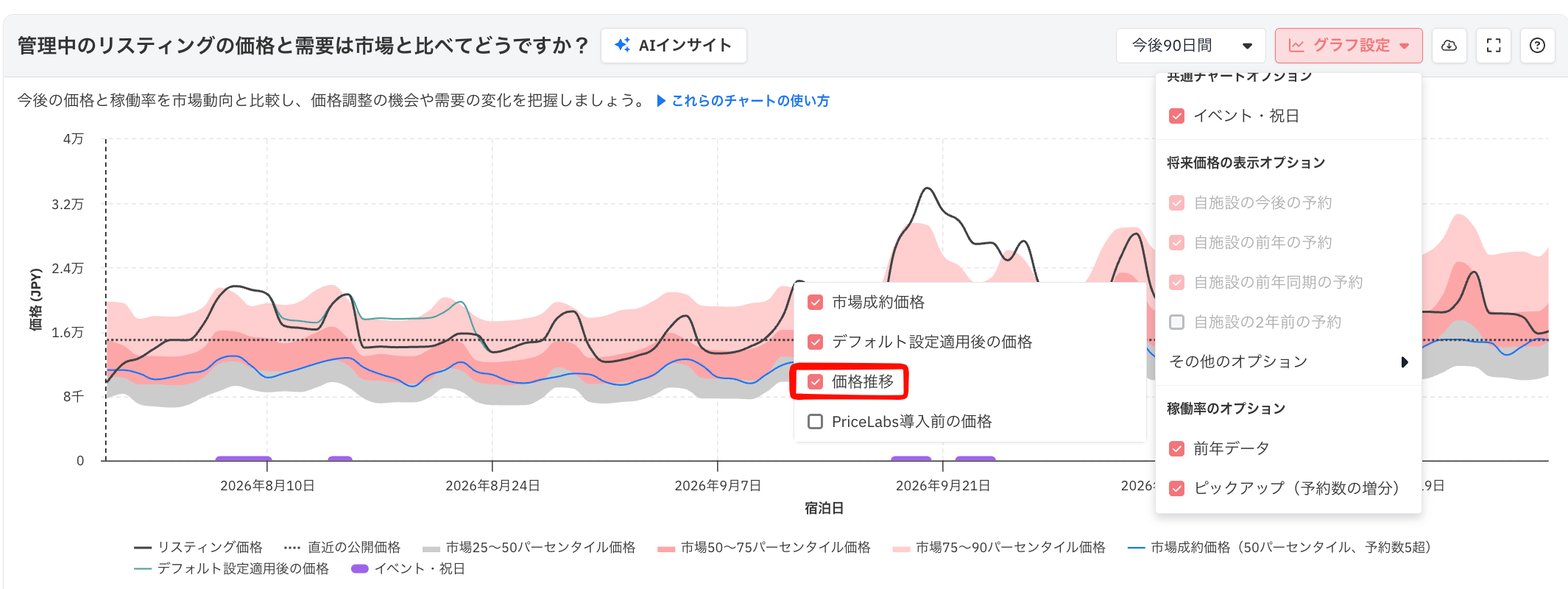Click the help question mark icon
The image size is (1568, 589).
(x=1537, y=46)
